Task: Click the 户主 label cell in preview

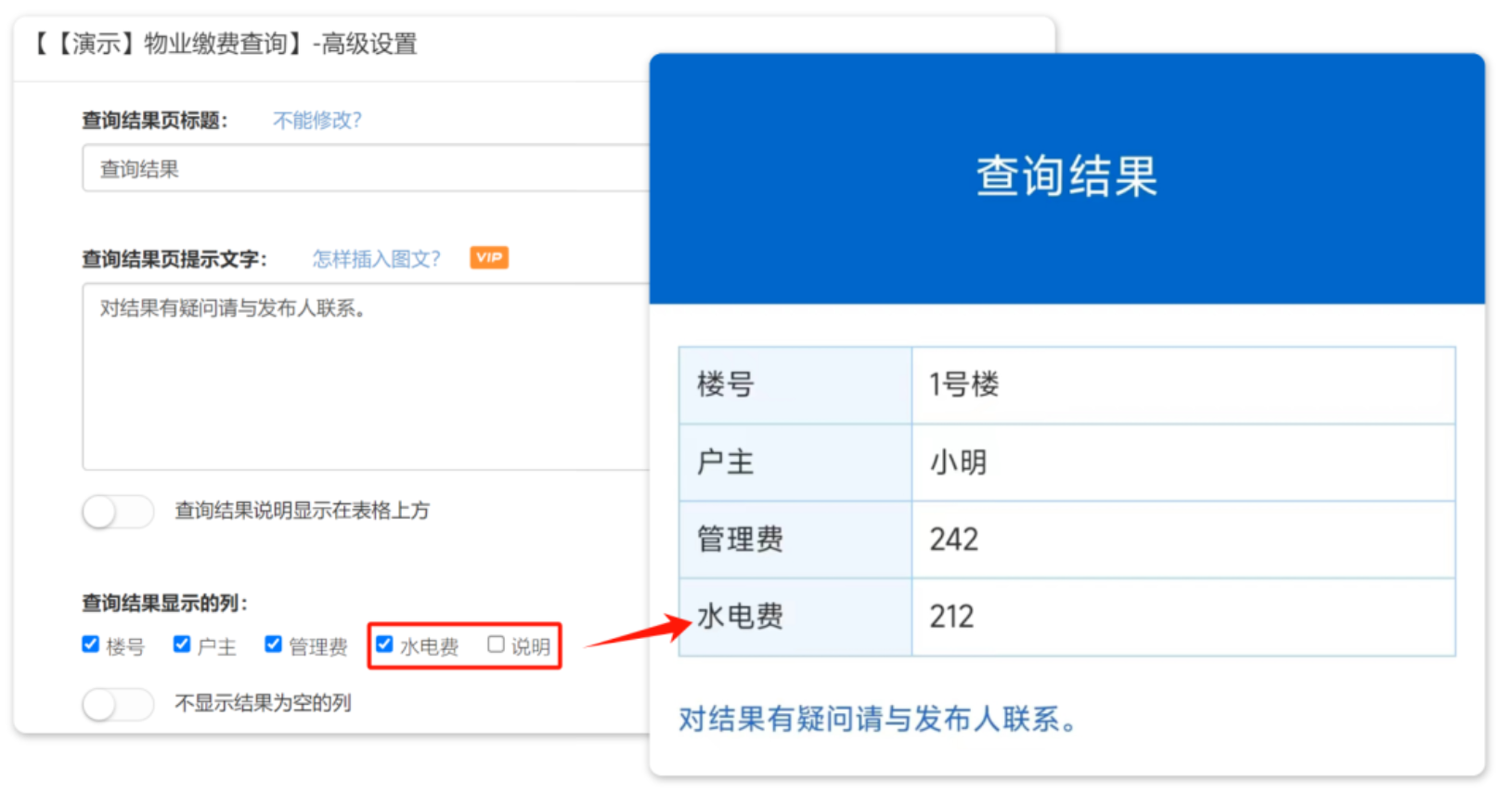Action: (x=795, y=462)
